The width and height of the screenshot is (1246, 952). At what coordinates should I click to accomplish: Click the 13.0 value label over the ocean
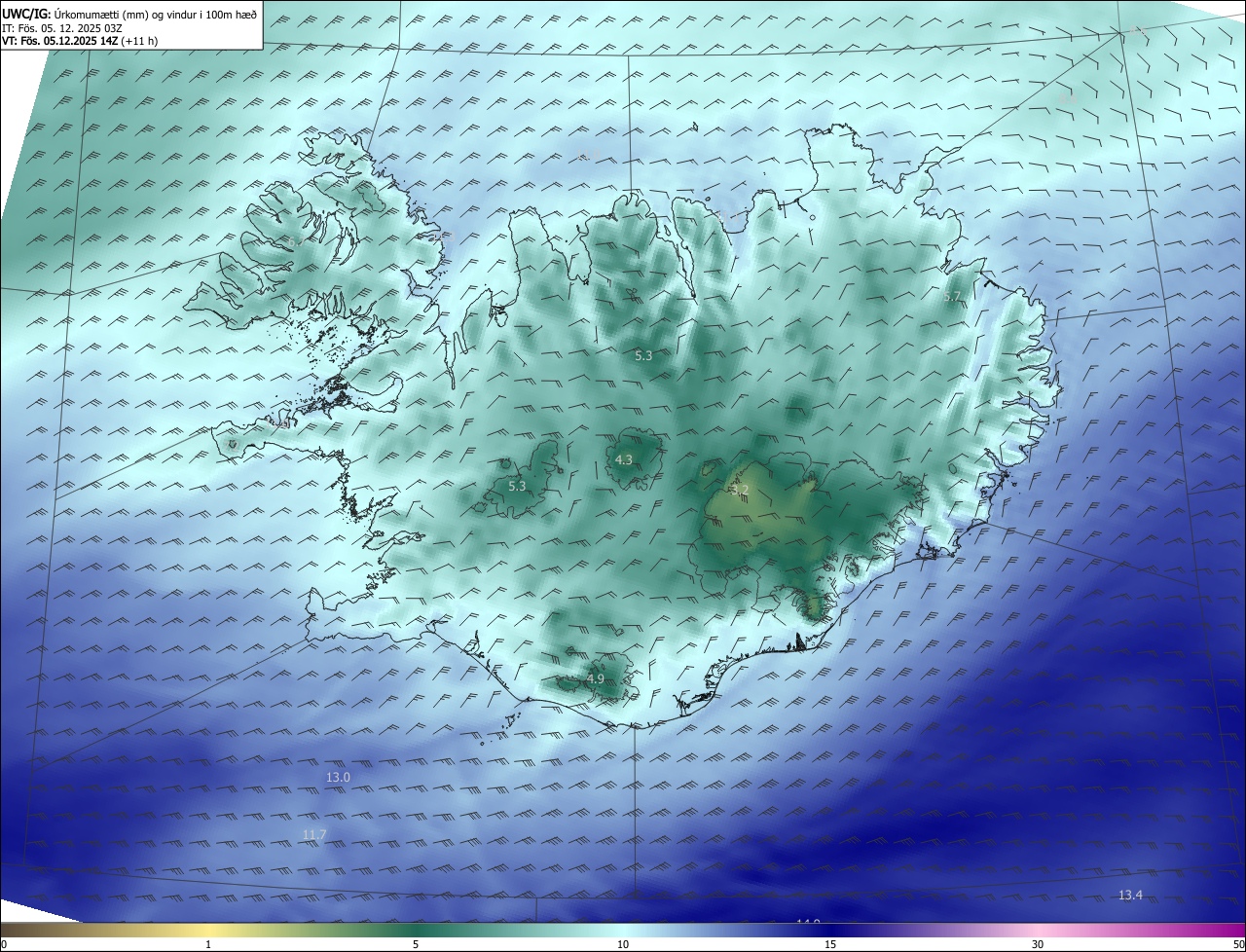tap(338, 778)
